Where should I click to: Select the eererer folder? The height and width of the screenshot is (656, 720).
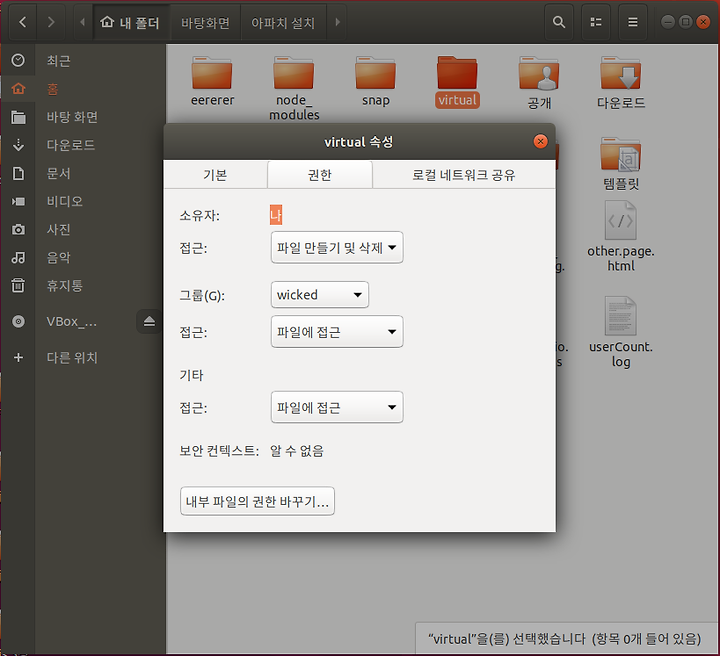212,81
